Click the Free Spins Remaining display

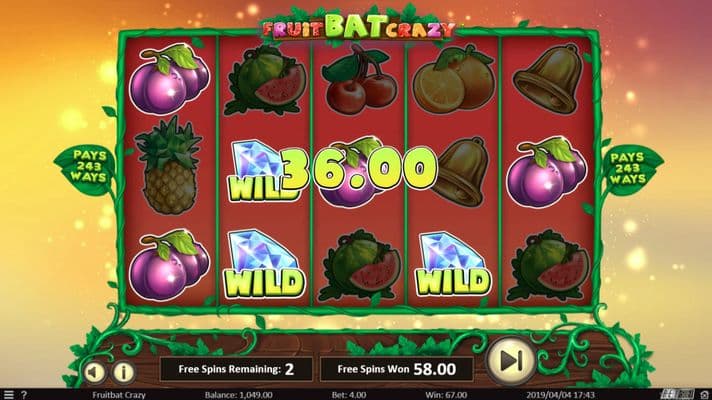click(236, 369)
